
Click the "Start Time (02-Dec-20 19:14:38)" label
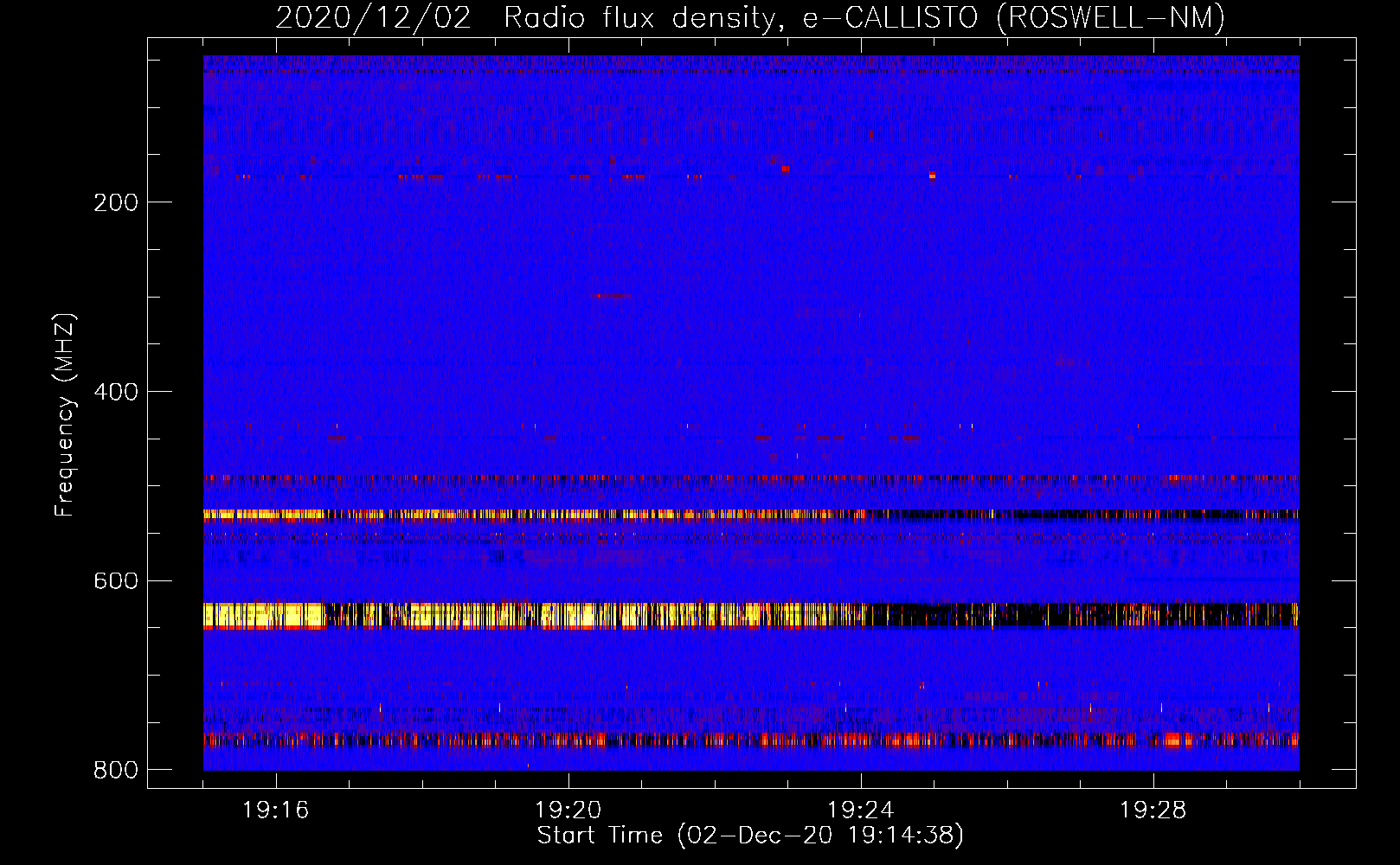(750, 836)
